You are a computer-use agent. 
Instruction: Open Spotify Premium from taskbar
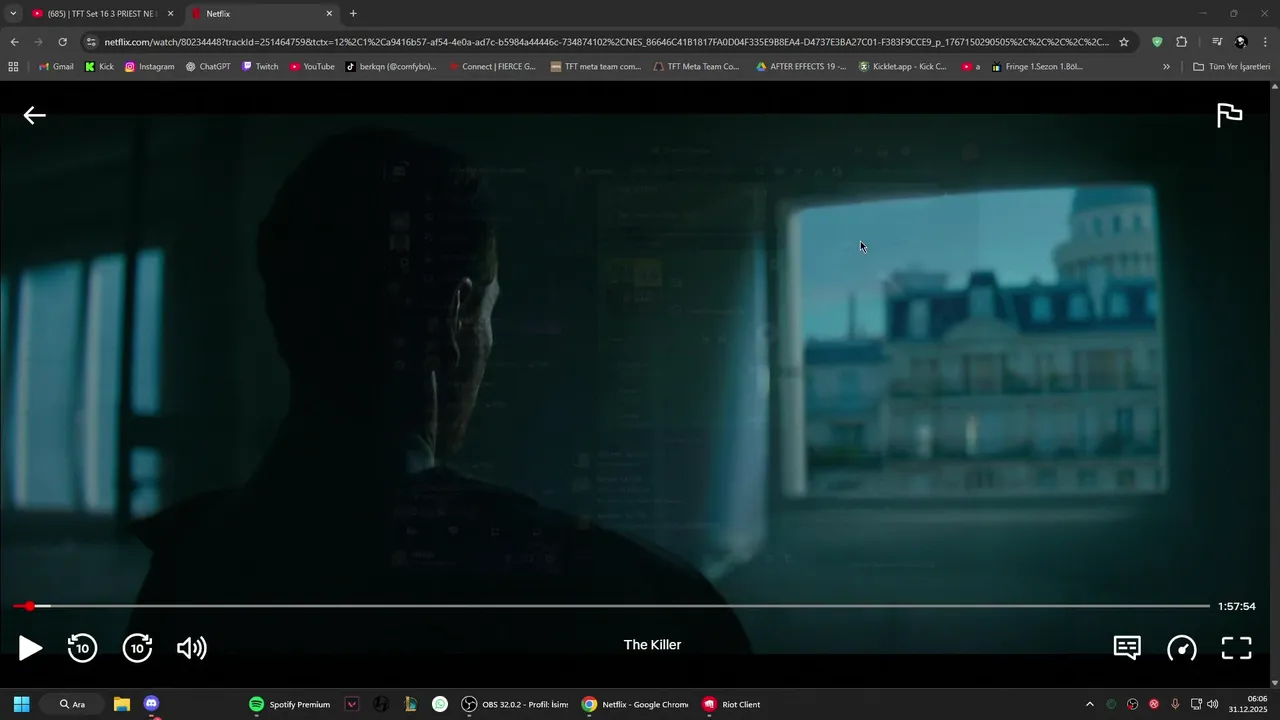(289, 704)
